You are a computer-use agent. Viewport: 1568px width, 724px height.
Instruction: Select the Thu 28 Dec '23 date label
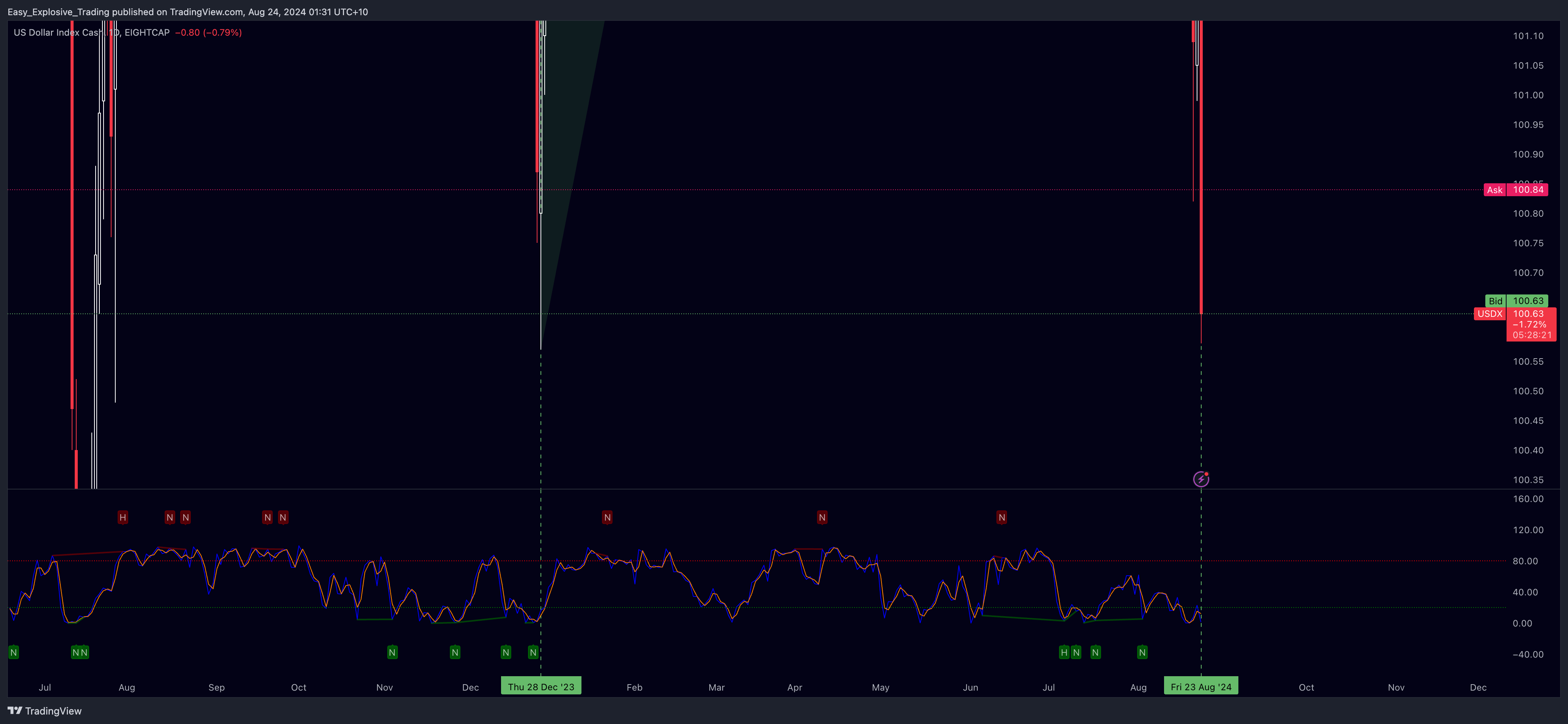(x=541, y=686)
